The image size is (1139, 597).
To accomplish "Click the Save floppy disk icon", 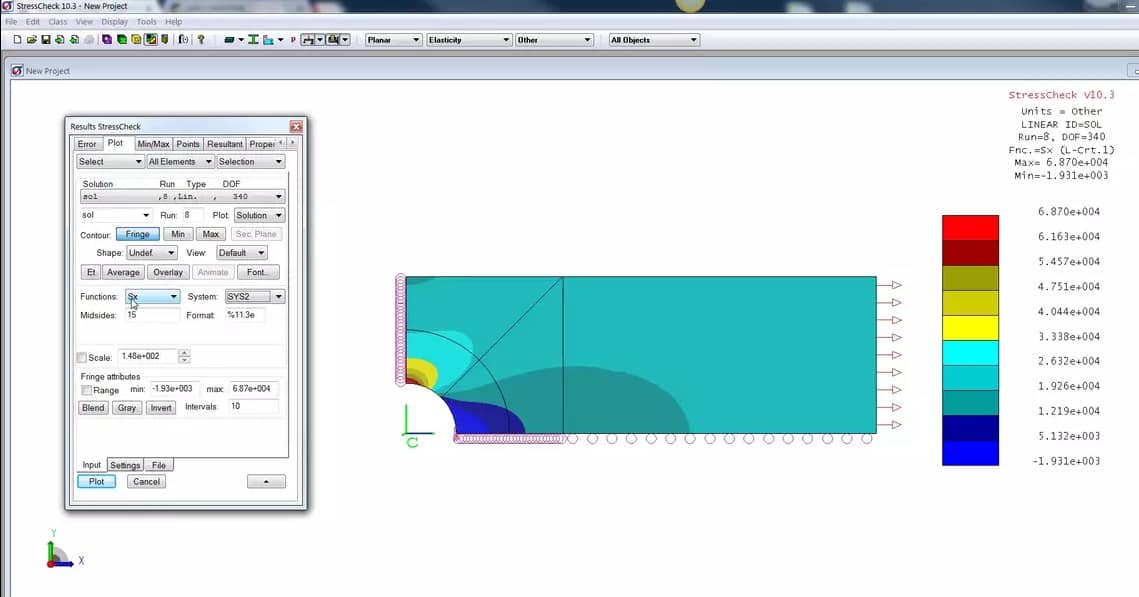I will tap(46, 40).
